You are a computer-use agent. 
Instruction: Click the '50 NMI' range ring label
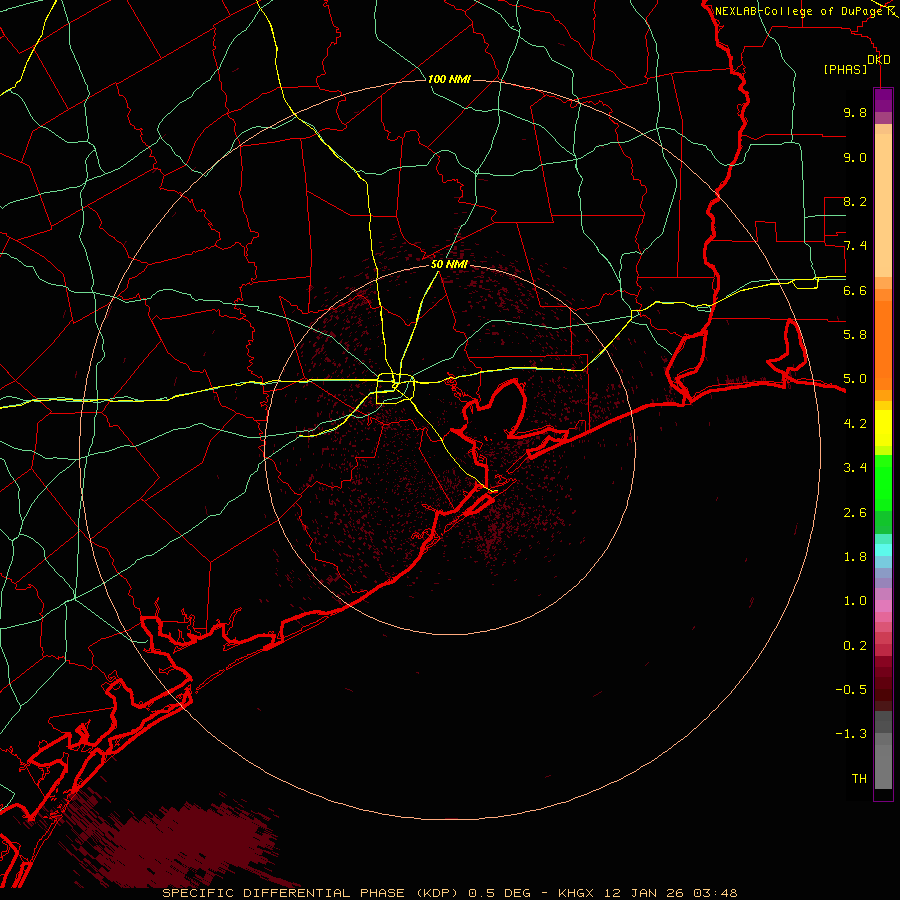pos(449,264)
